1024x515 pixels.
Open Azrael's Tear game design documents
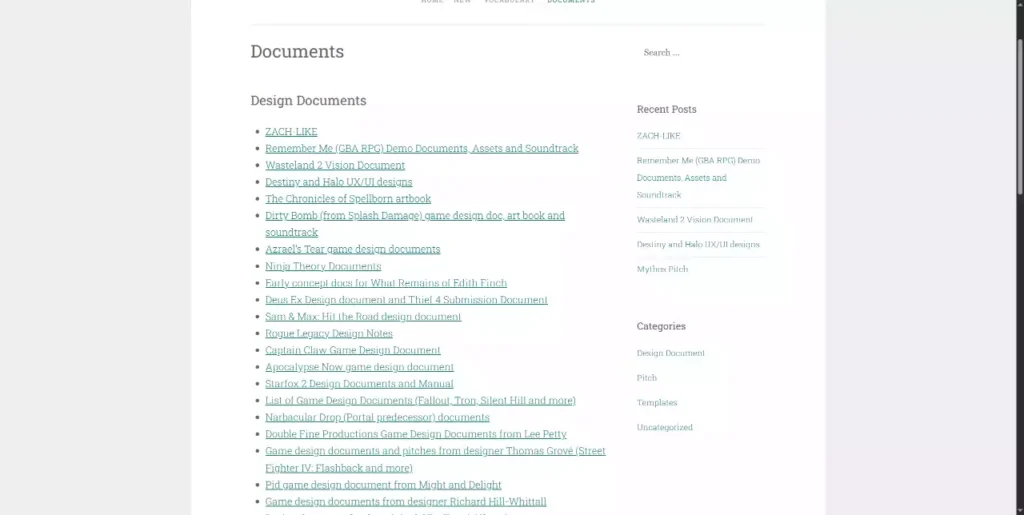point(352,249)
